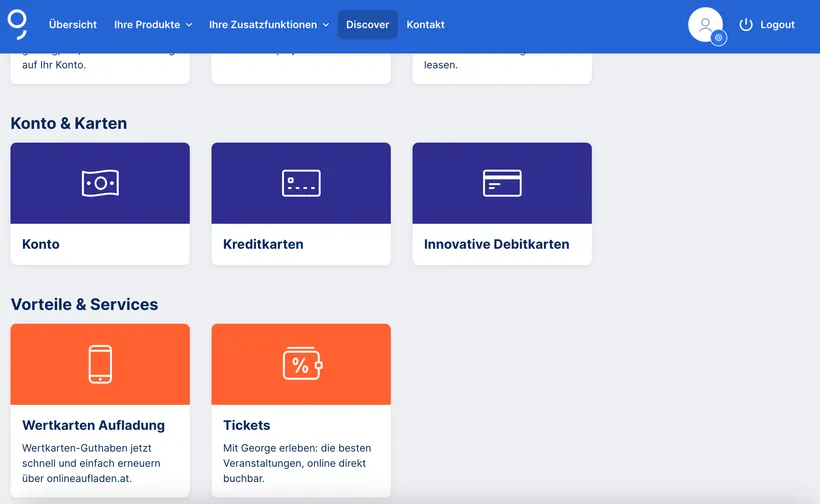The height and width of the screenshot is (504, 820).
Task: Click the smartphone icon on Wertkarten Aufladung
Action: click(100, 364)
